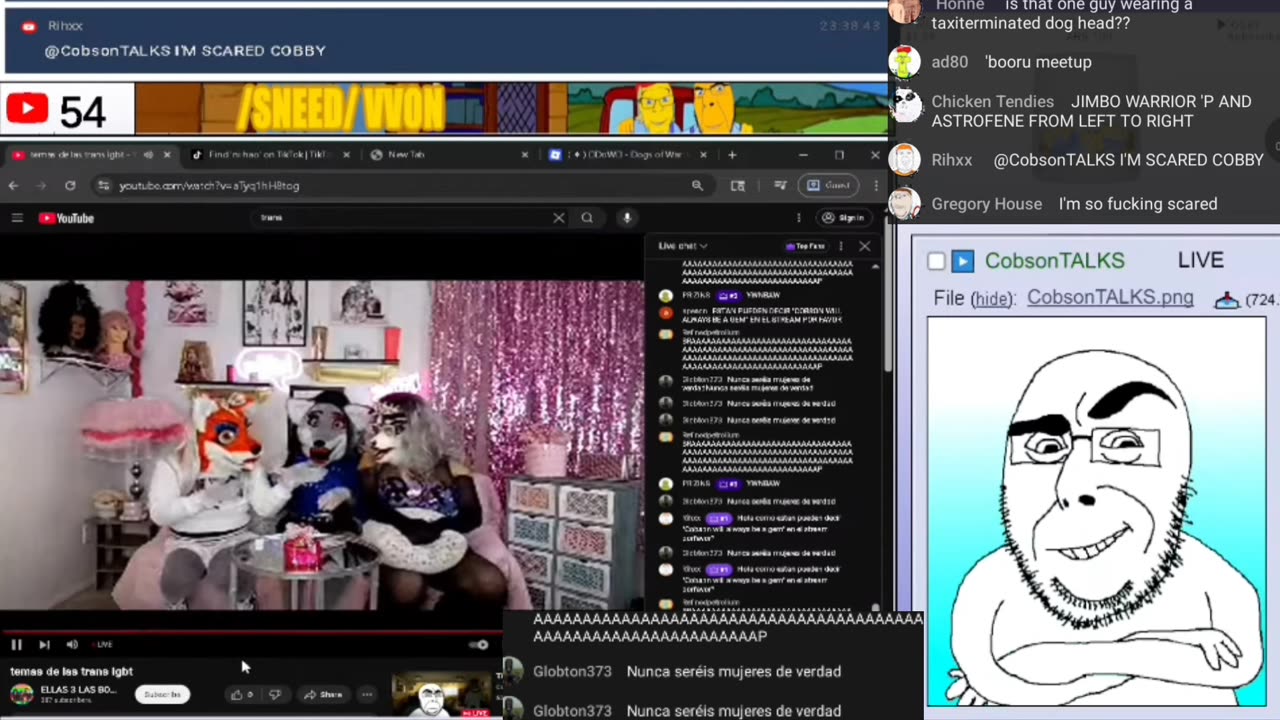
Task: Open the reading list side panel icon
Action: point(738,186)
